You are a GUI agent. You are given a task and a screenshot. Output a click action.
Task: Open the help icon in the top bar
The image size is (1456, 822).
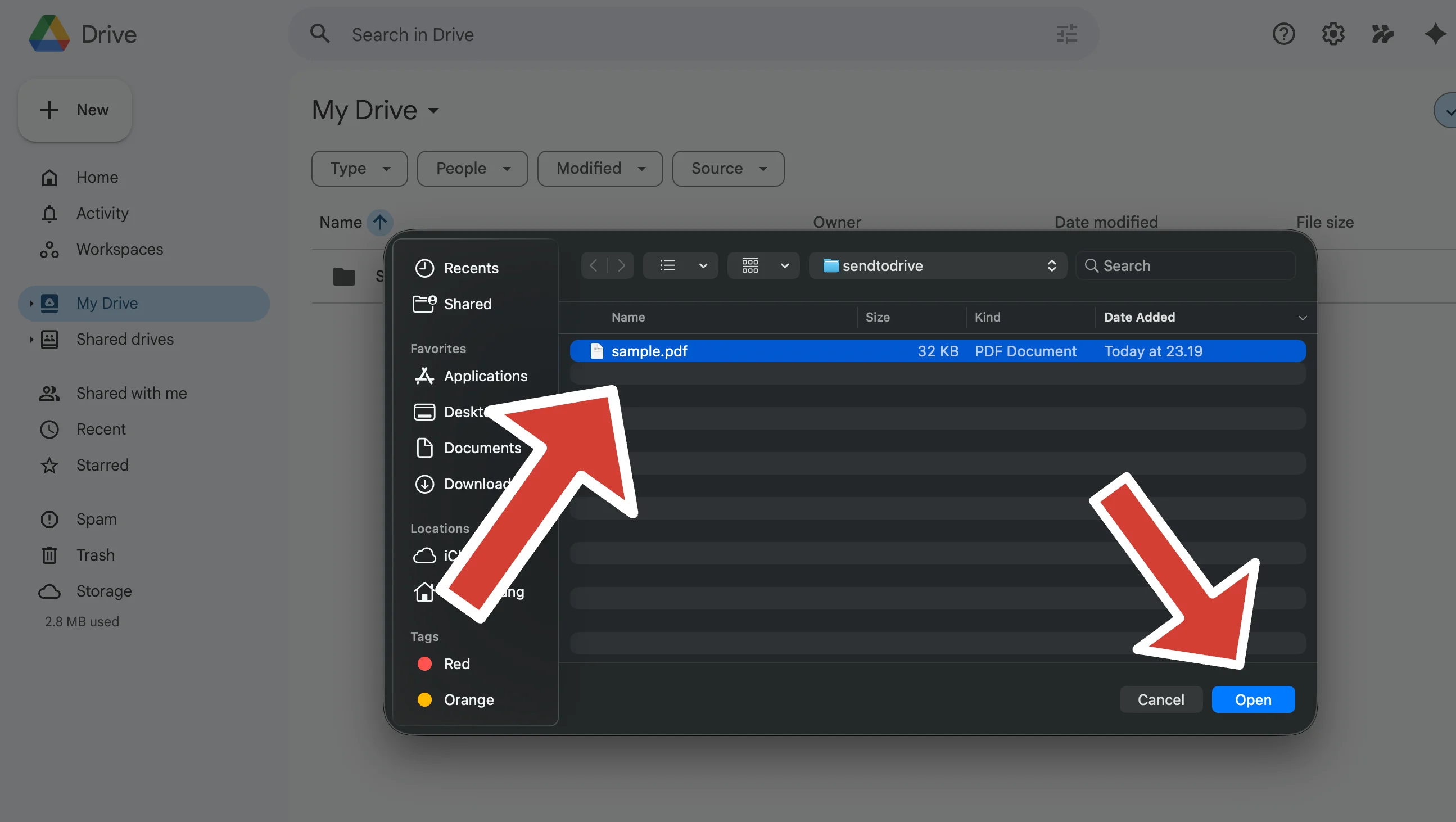tap(1283, 34)
